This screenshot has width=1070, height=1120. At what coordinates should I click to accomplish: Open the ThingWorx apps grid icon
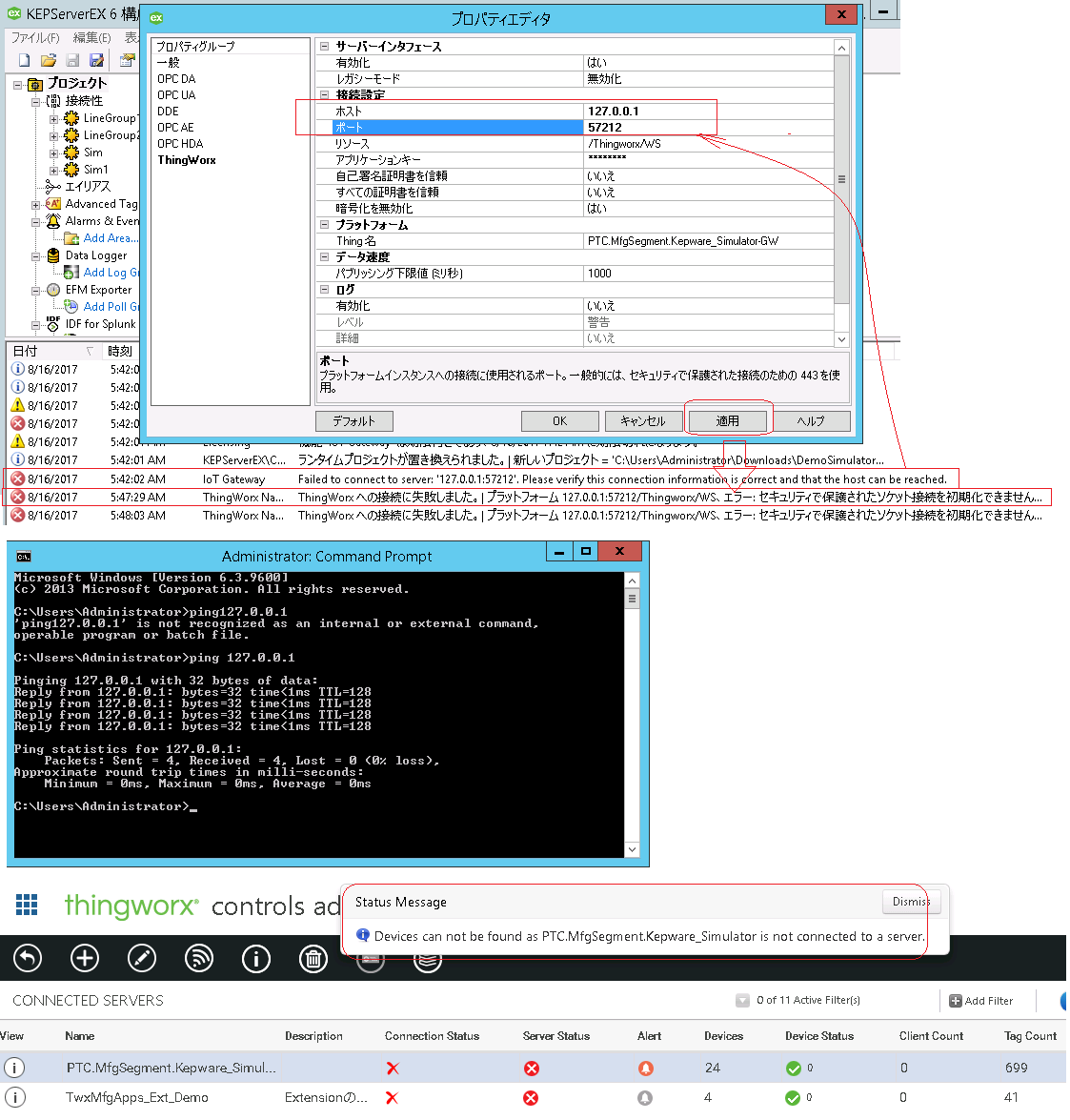[x=27, y=905]
